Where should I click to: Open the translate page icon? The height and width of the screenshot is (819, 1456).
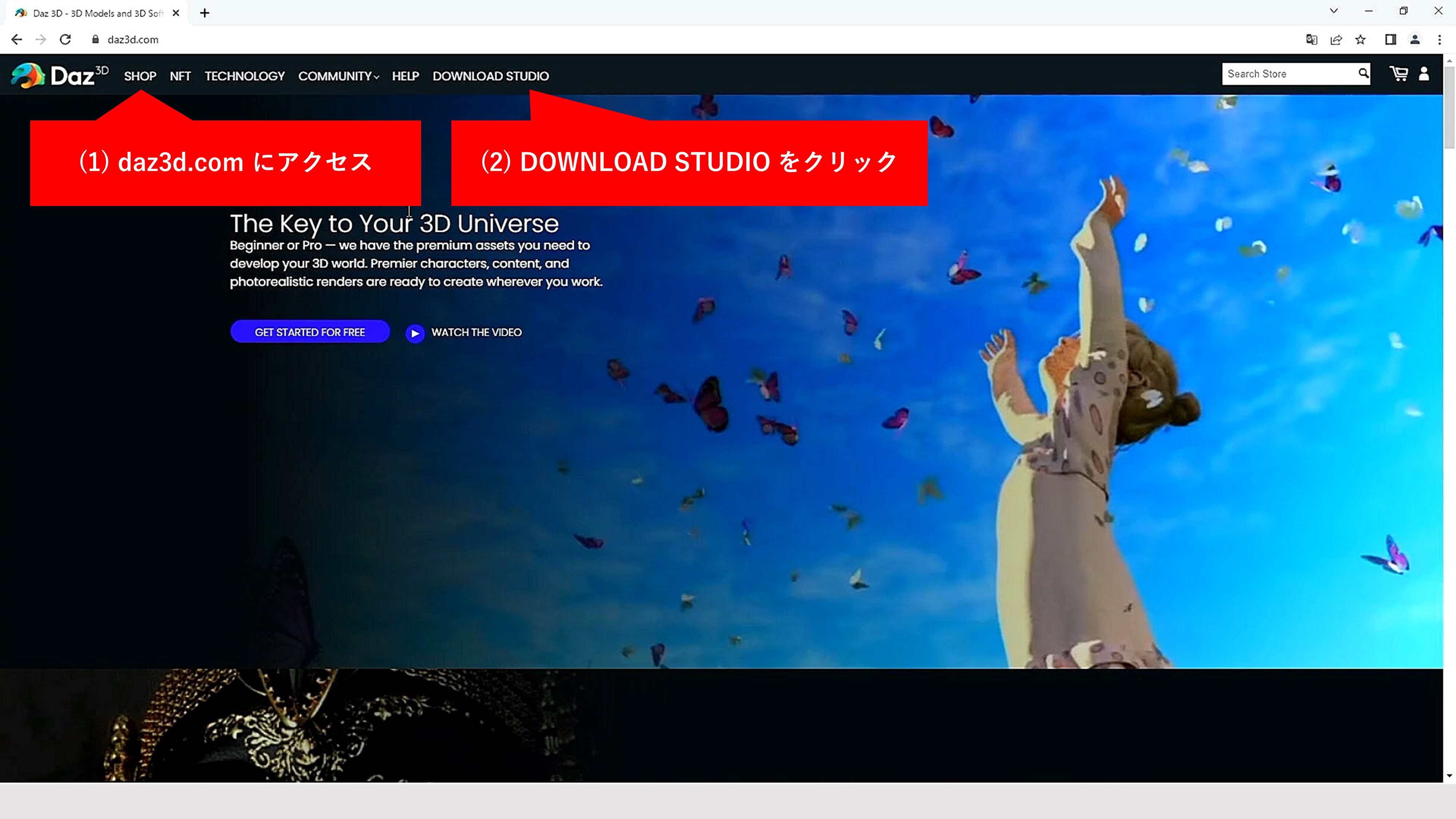pos(1312,40)
